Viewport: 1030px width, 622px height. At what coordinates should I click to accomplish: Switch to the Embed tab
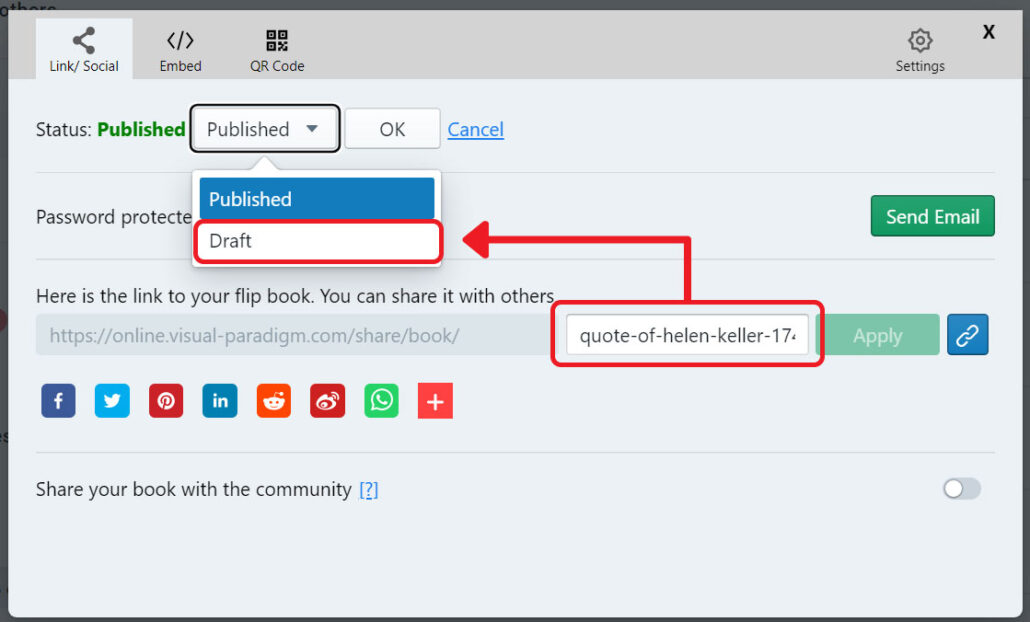(180, 50)
